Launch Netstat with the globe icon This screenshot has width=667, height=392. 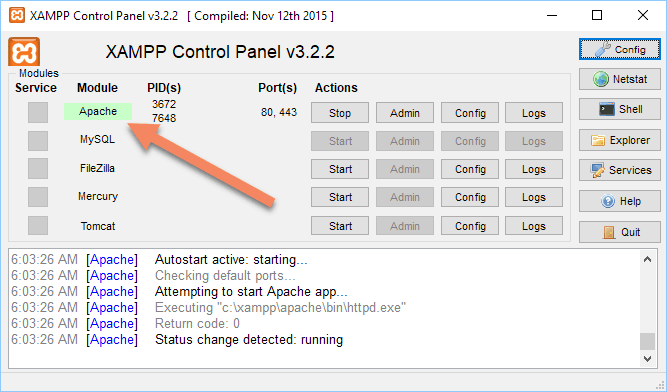tap(620, 79)
